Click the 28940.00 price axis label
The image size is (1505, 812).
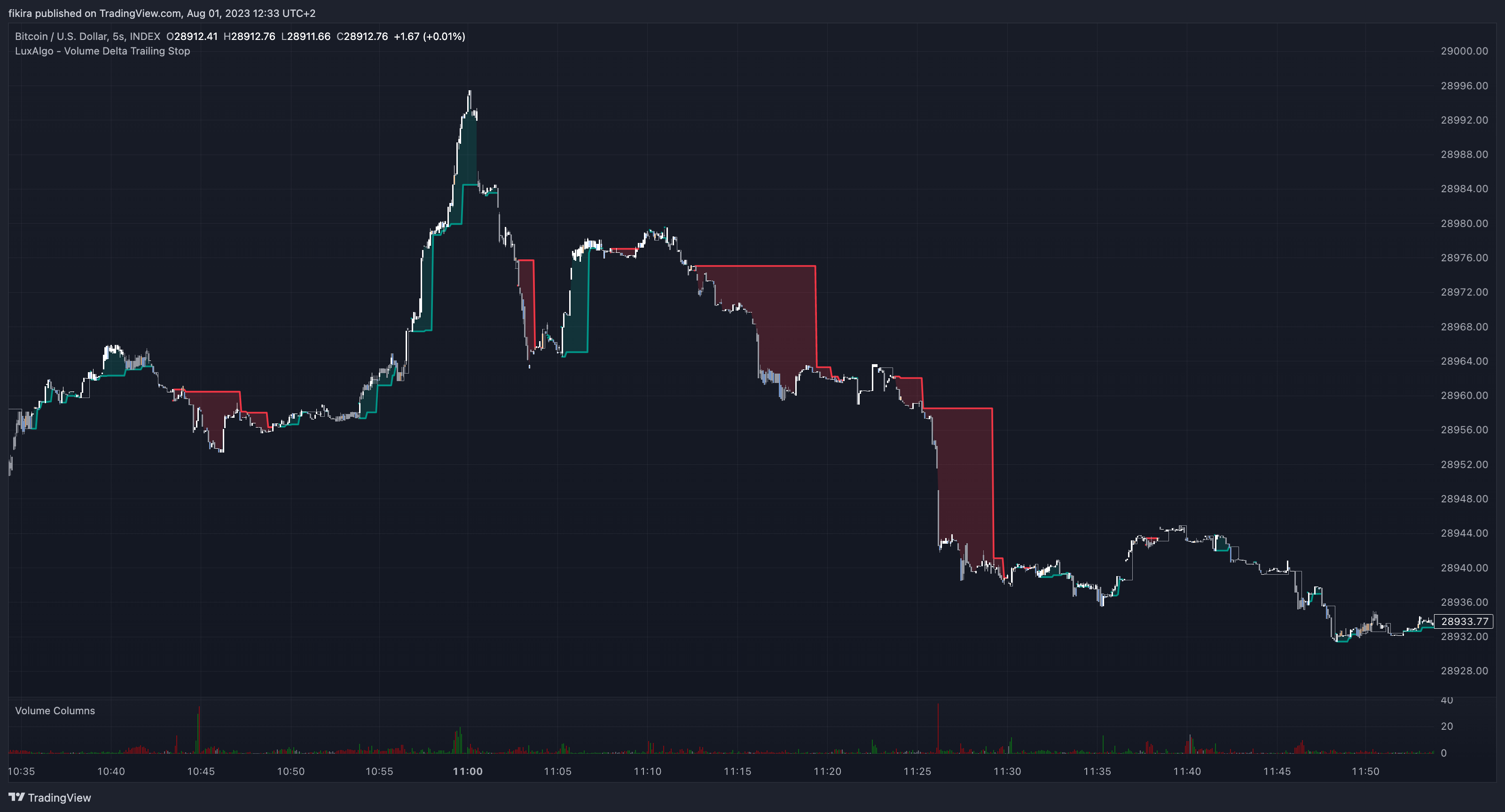pyautogui.click(x=1464, y=568)
